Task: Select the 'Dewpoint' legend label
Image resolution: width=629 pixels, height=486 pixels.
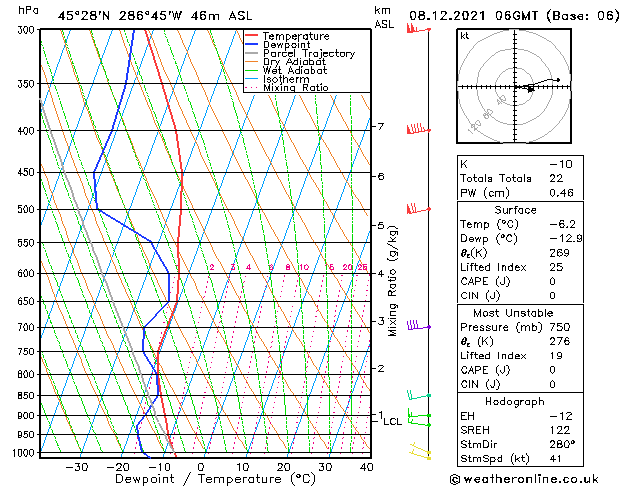Action: (x=286, y=45)
